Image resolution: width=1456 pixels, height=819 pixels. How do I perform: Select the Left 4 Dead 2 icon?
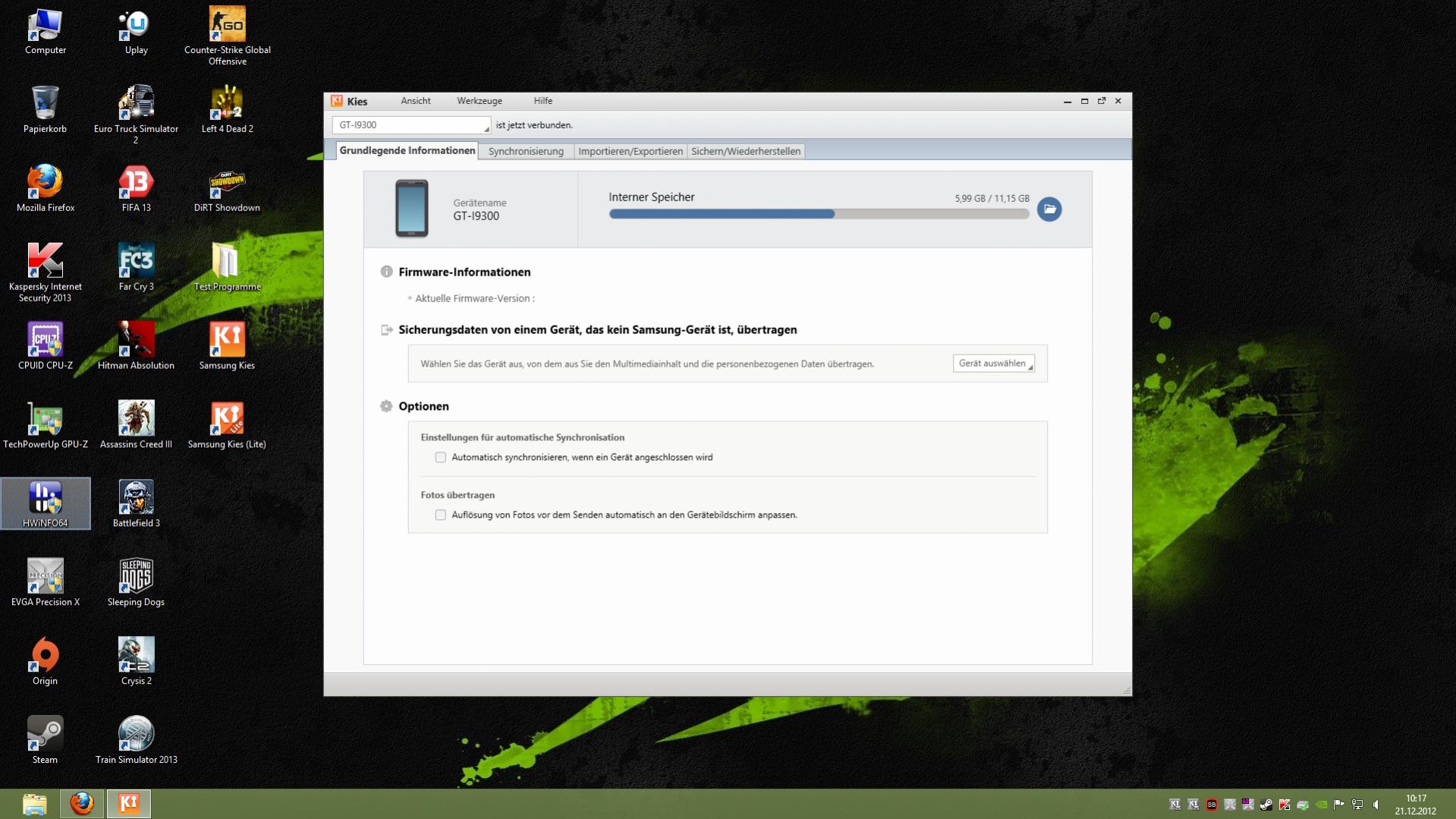coord(228,111)
